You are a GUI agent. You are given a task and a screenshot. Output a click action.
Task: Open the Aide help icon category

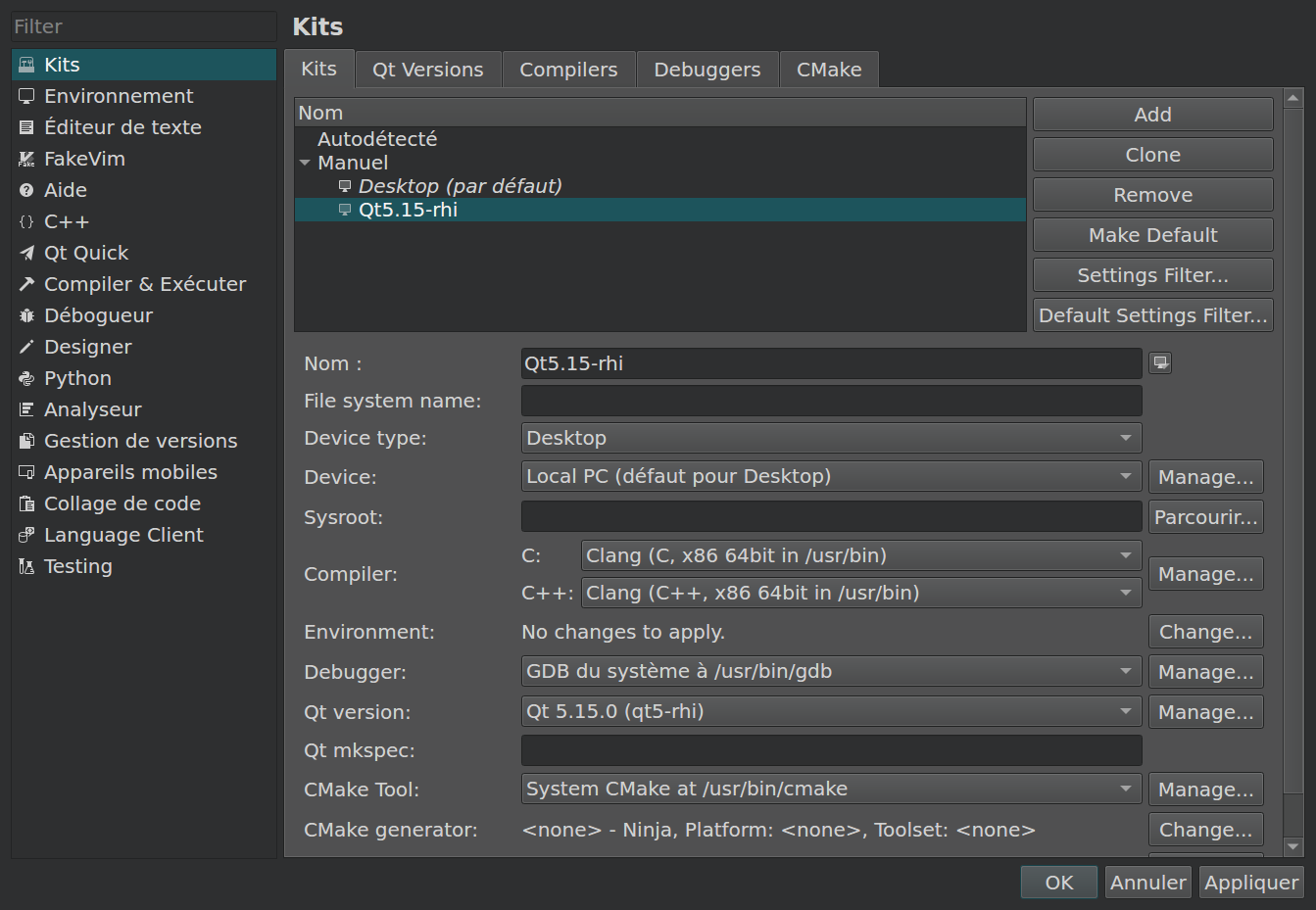tap(26, 190)
